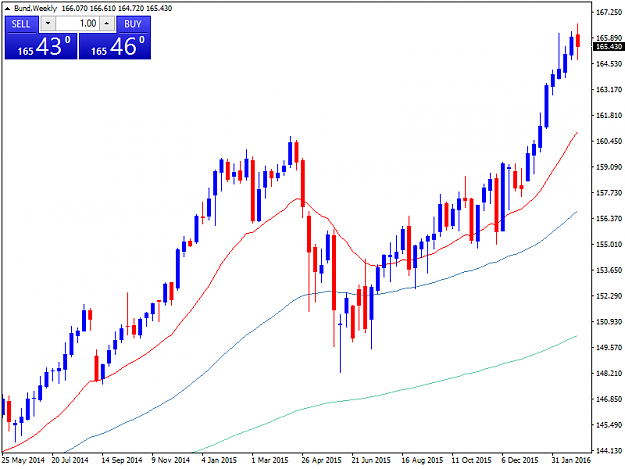Click the 149.570 price scale label

[x=609, y=347]
